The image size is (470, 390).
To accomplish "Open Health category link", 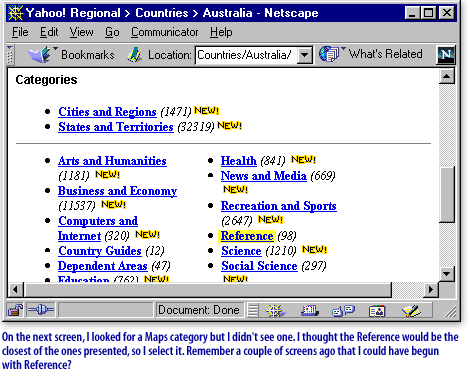I will 239,161.
